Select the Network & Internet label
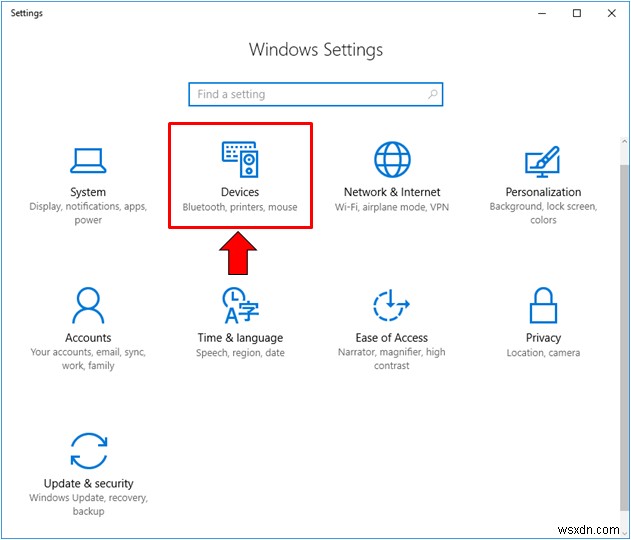Viewport: 631px width, 540px height. (392, 192)
